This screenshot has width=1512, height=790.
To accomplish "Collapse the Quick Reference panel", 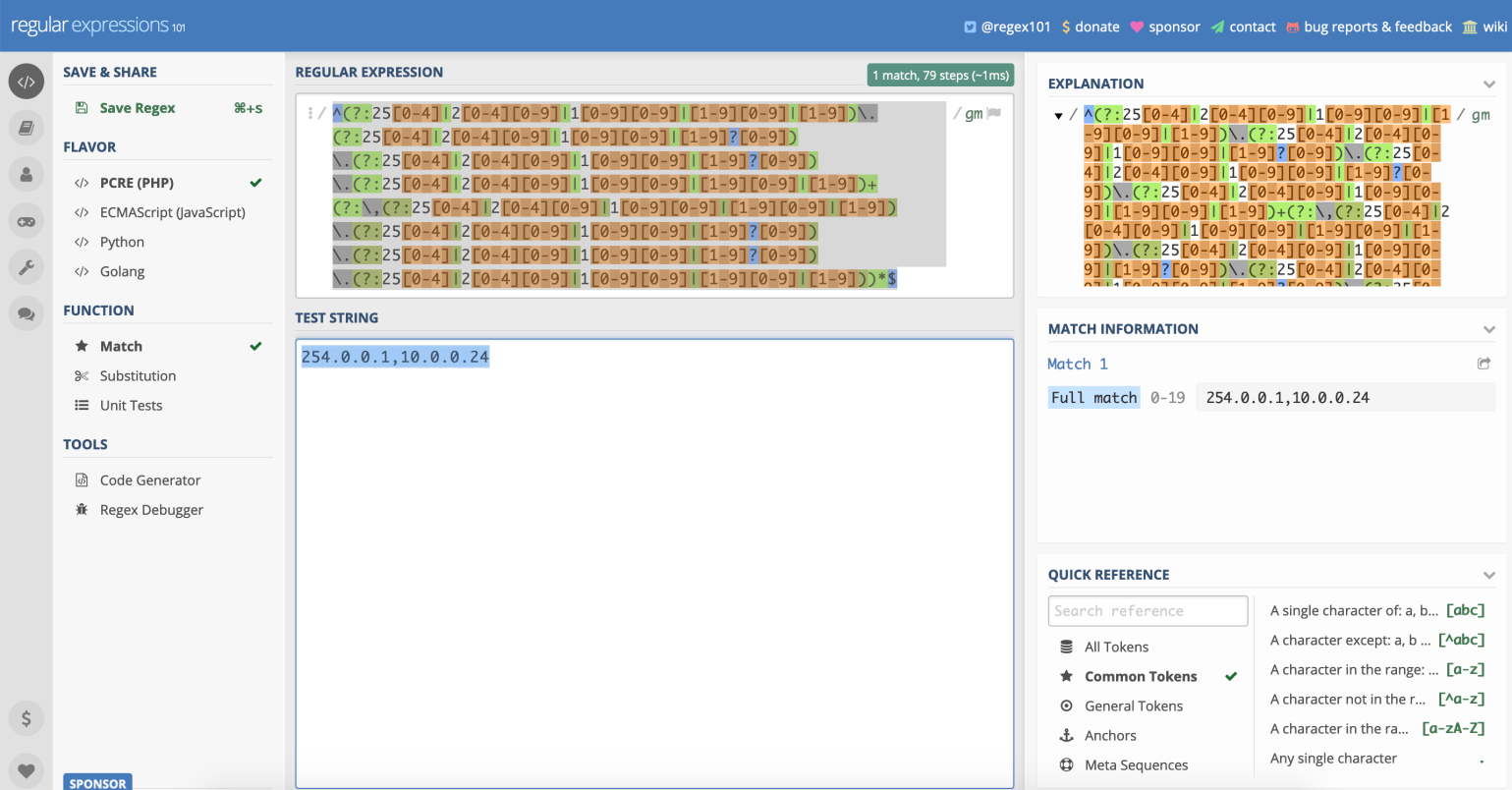I will (1490, 574).
